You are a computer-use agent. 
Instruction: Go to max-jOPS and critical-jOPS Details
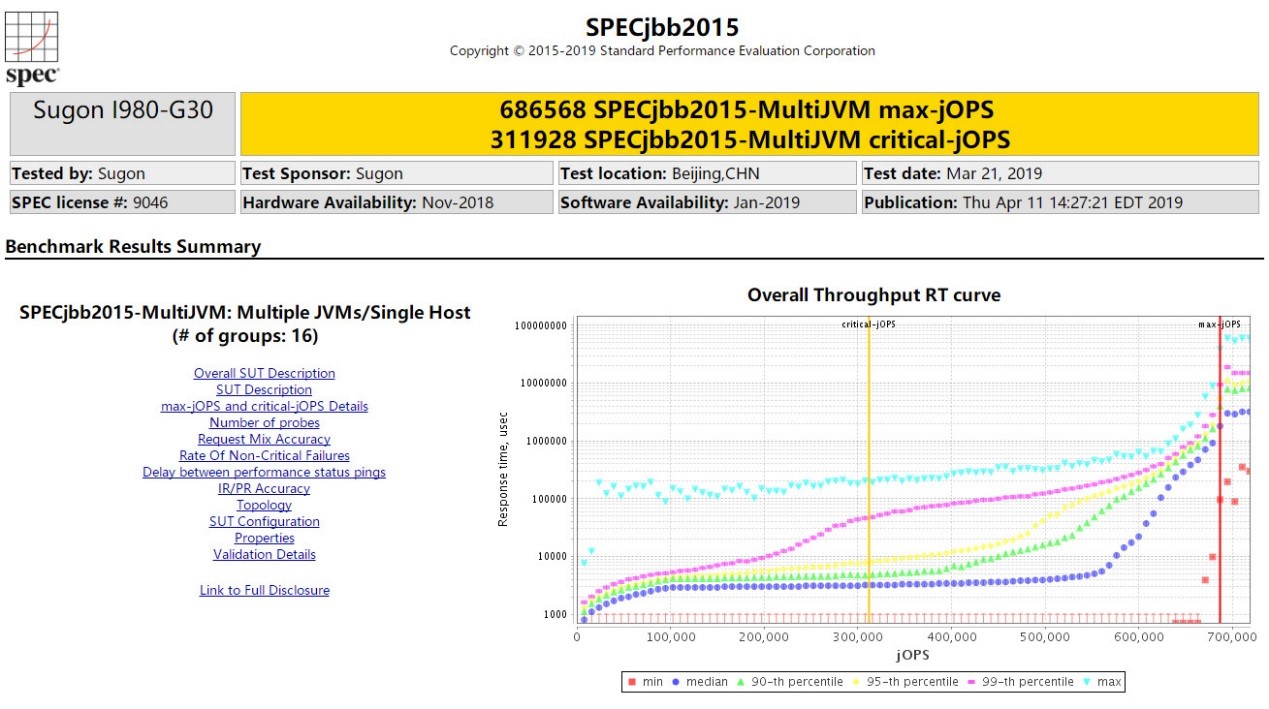tap(264, 406)
